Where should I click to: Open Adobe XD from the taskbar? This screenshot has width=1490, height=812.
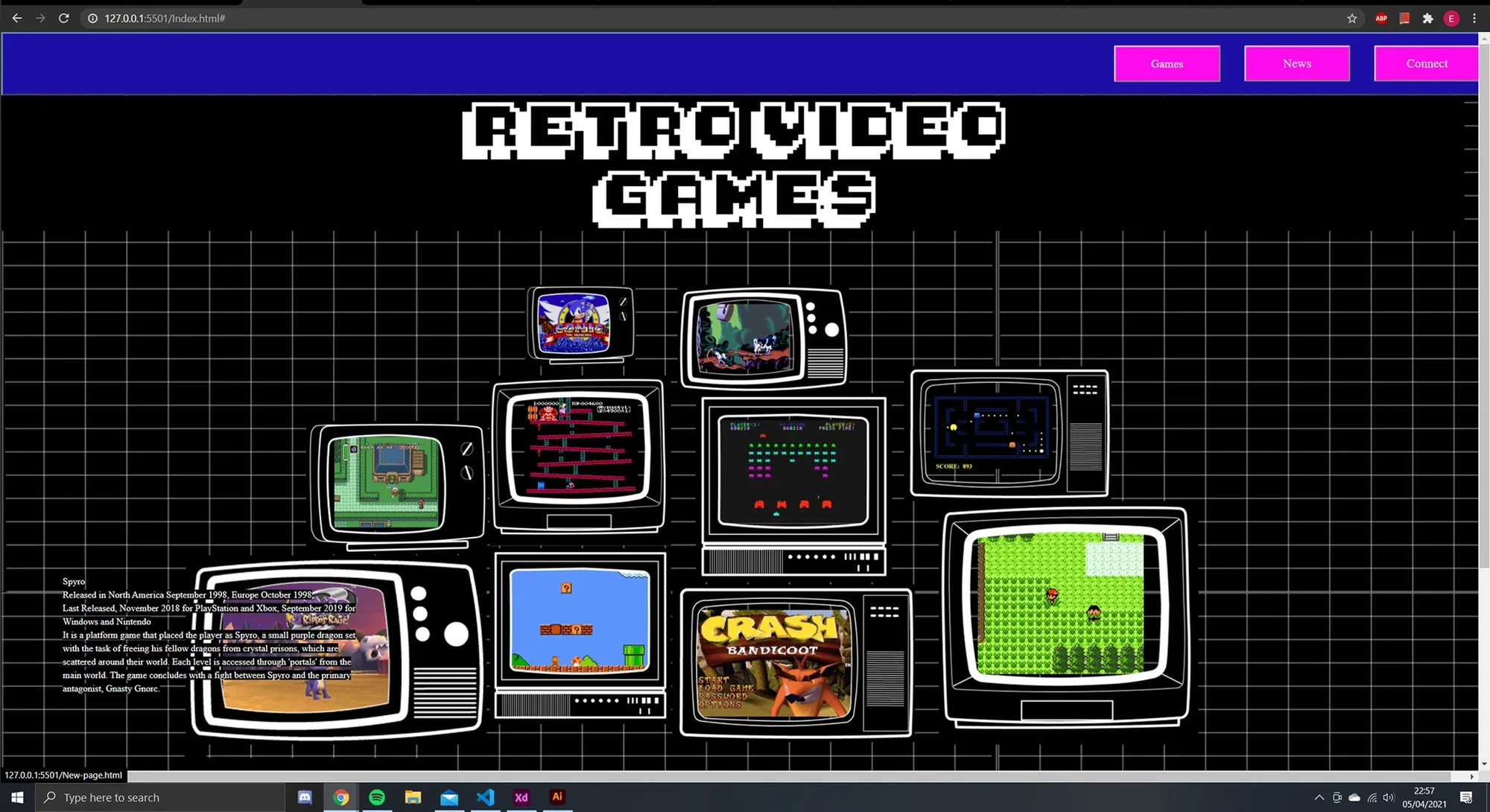coord(521,797)
